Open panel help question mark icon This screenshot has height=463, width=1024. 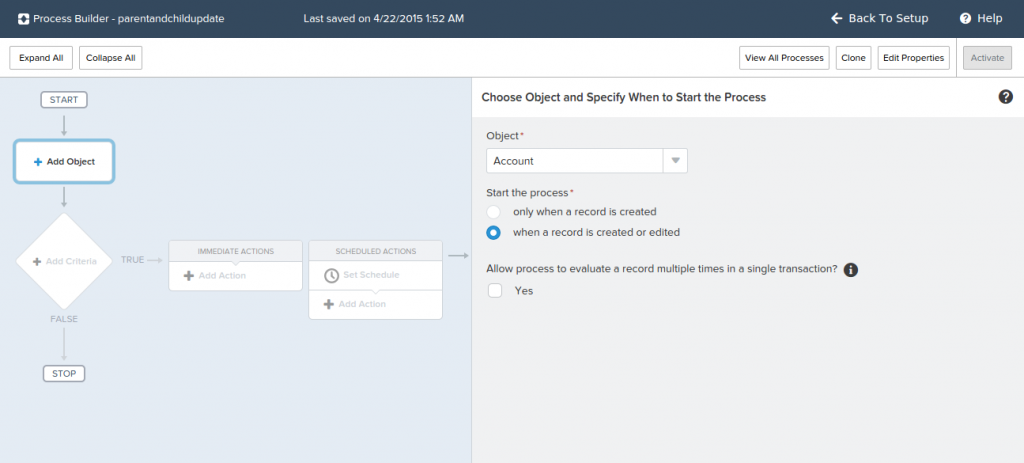pyautogui.click(x=1006, y=97)
